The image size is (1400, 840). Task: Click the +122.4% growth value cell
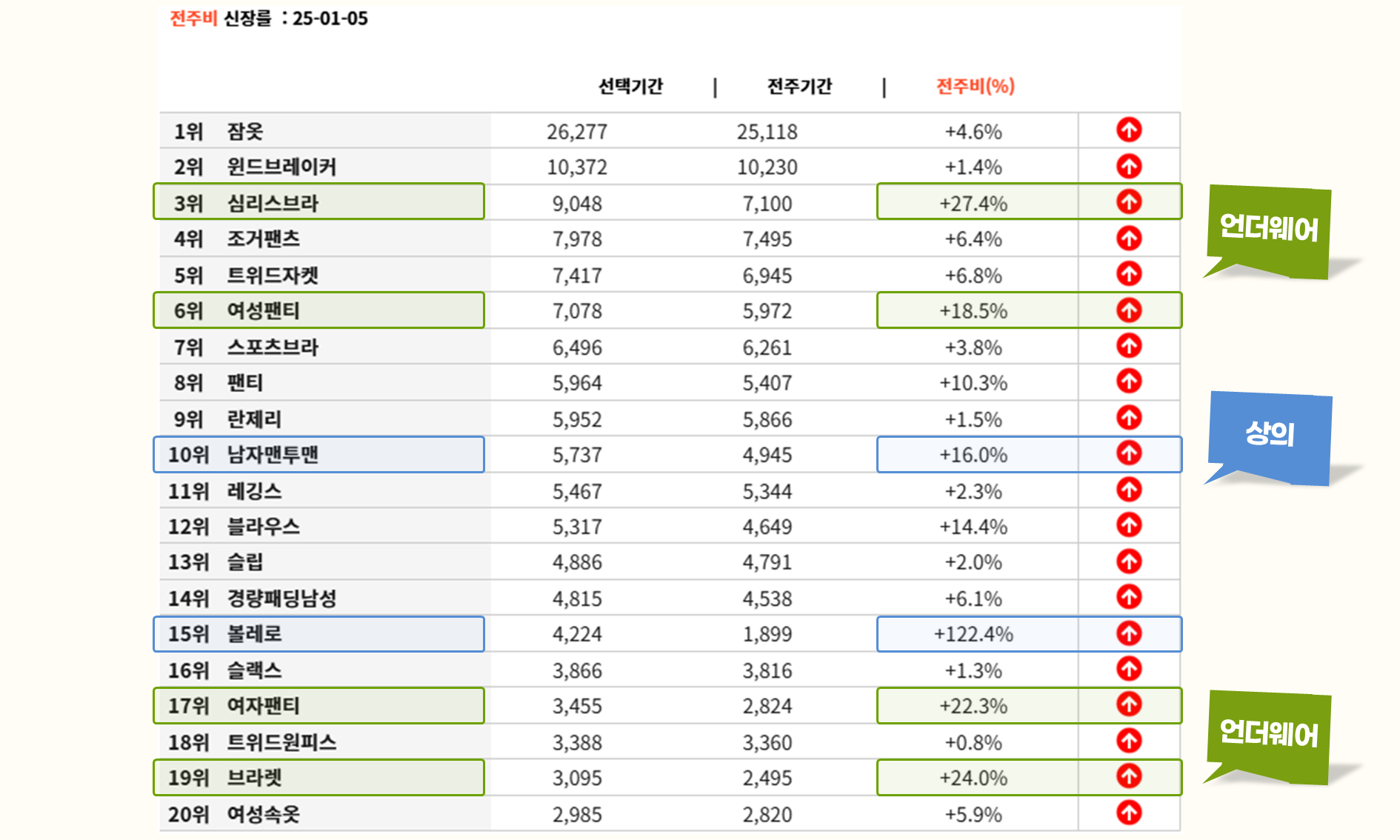point(973,634)
